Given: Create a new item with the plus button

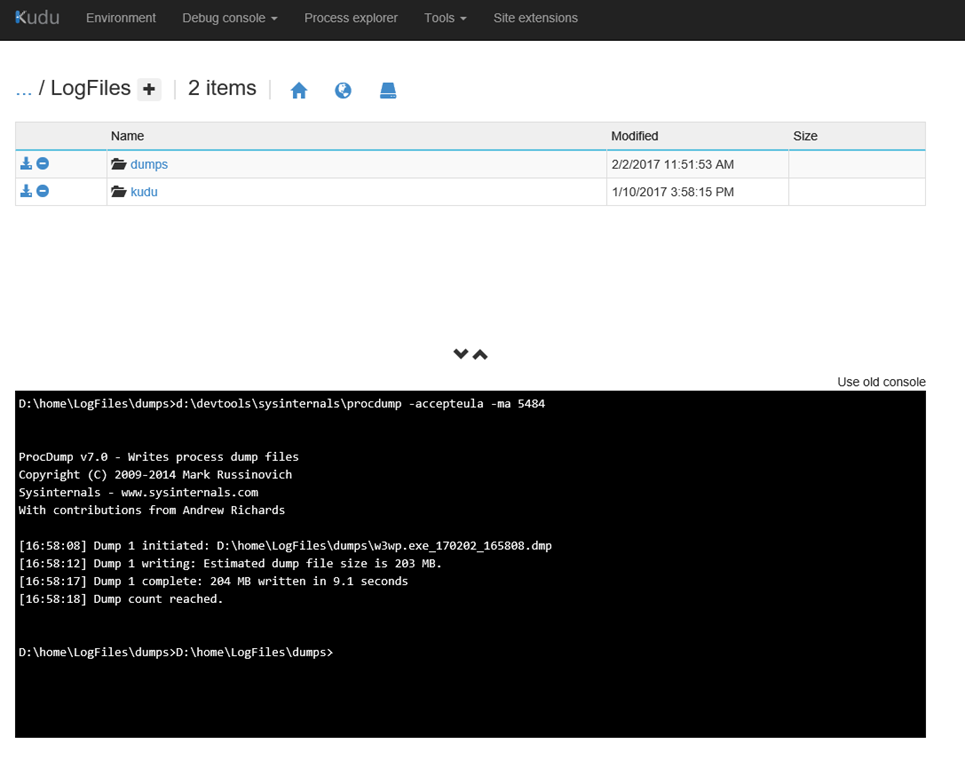Looking at the screenshot, I should coord(149,89).
